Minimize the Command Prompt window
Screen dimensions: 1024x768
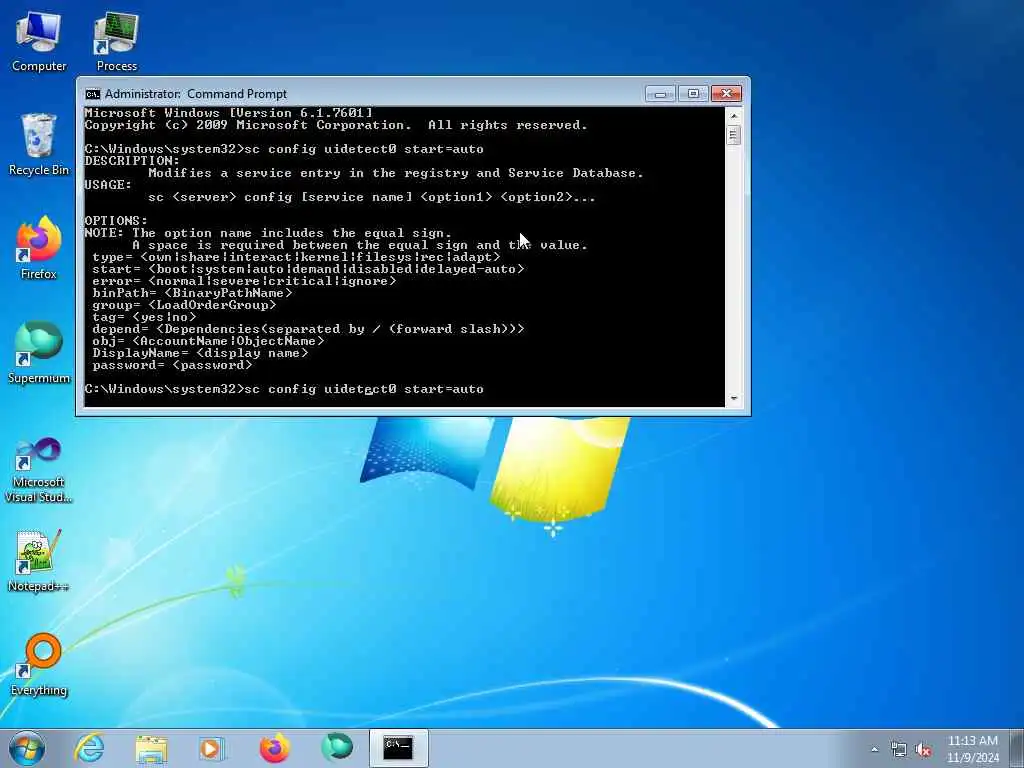[x=660, y=94]
